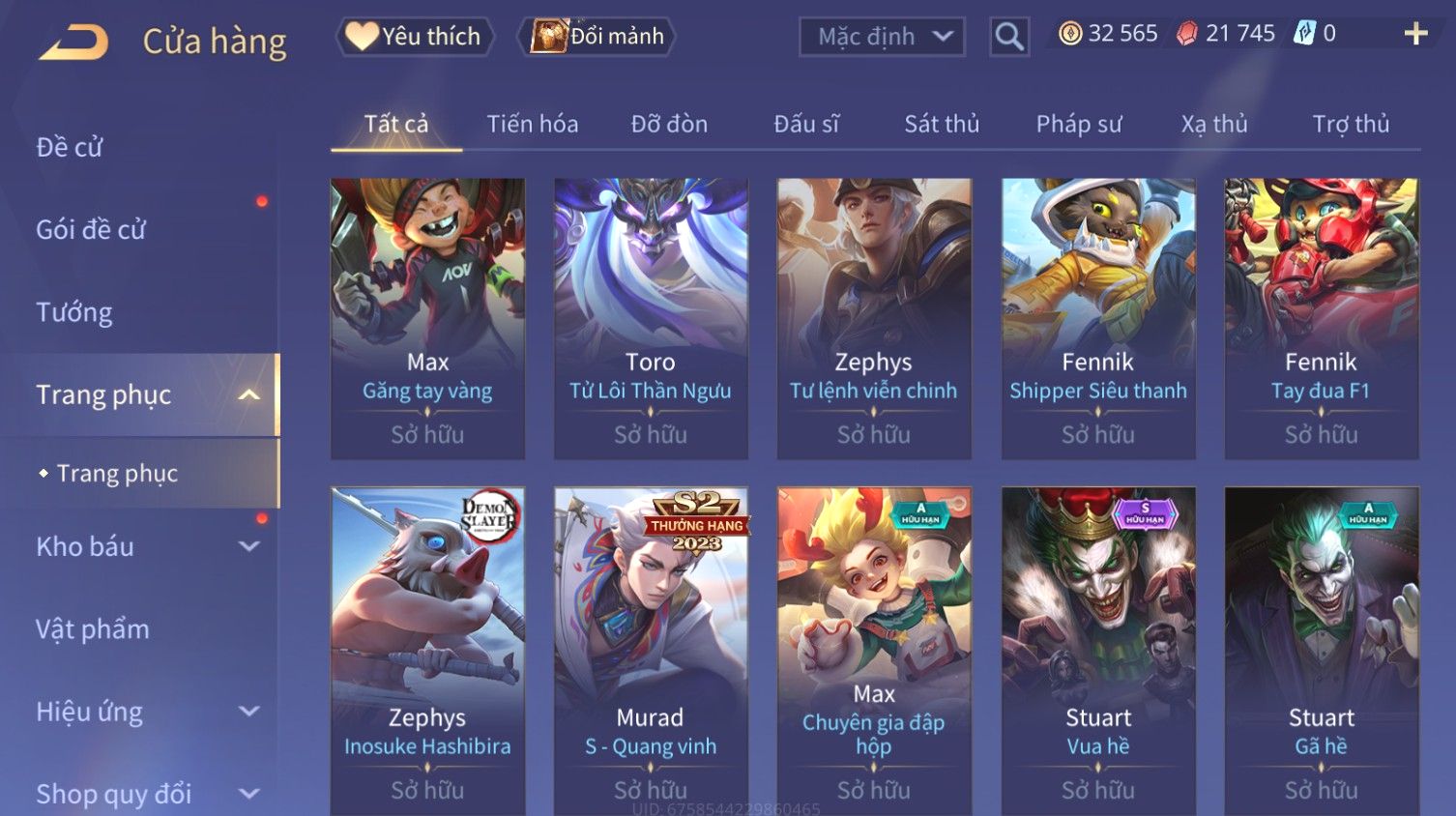The height and width of the screenshot is (816, 1456).
Task: Tap the blue voucher currency icon
Action: pos(1305,34)
